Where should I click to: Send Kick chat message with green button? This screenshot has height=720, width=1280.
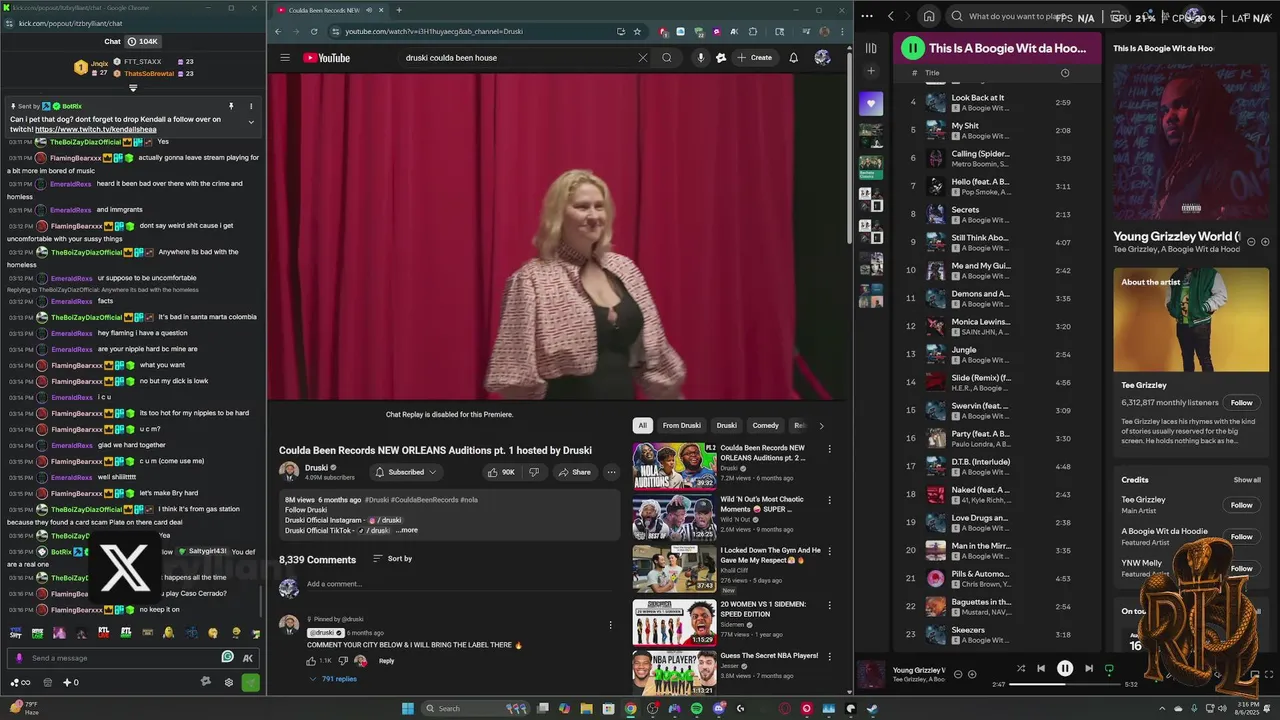coord(250,682)
